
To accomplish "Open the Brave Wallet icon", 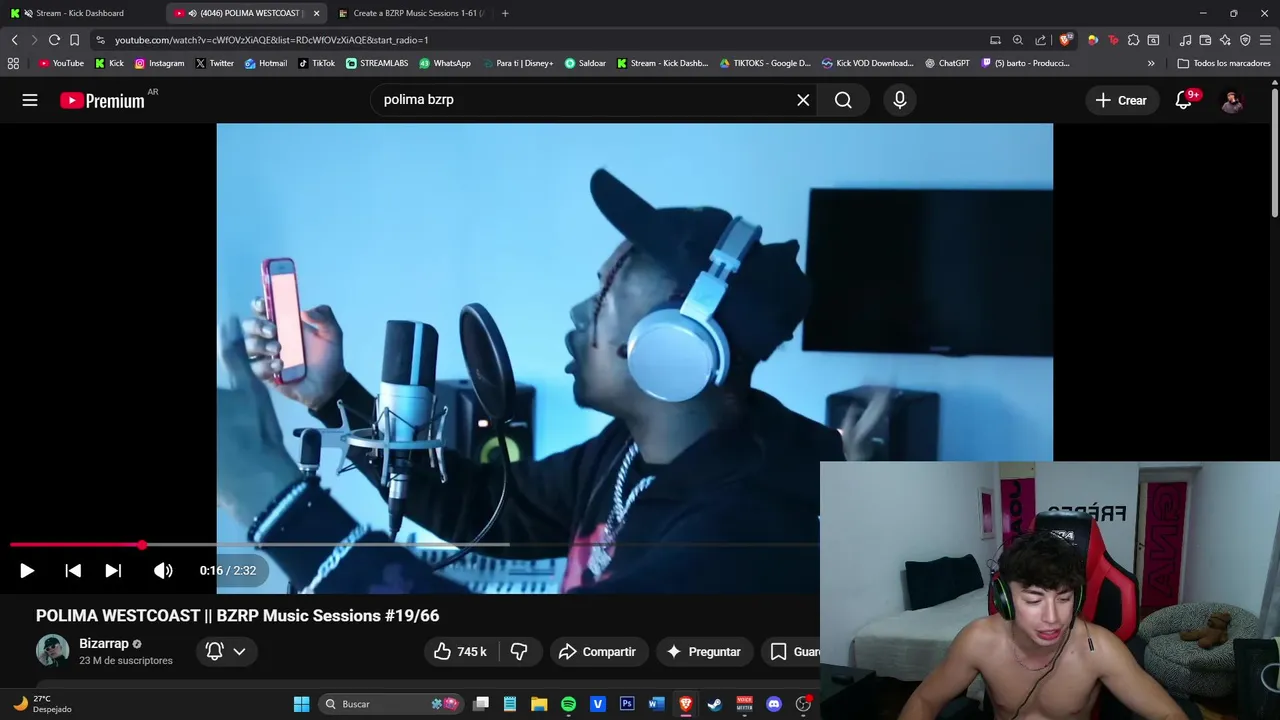I will pyautogui.click(x=1205, y=40).
